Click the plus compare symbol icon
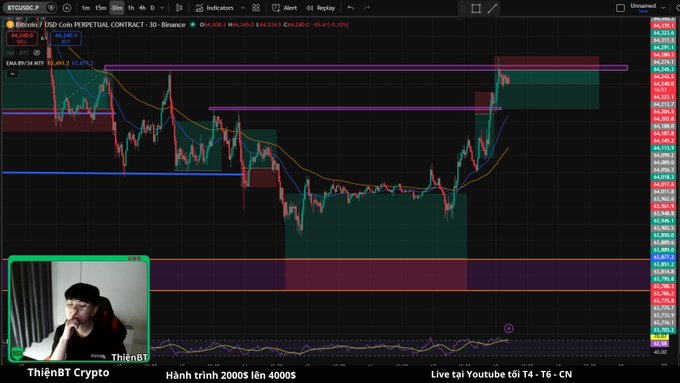Viewport: 680px width, 383px height. pyautogui.click(x=67, y=8)
